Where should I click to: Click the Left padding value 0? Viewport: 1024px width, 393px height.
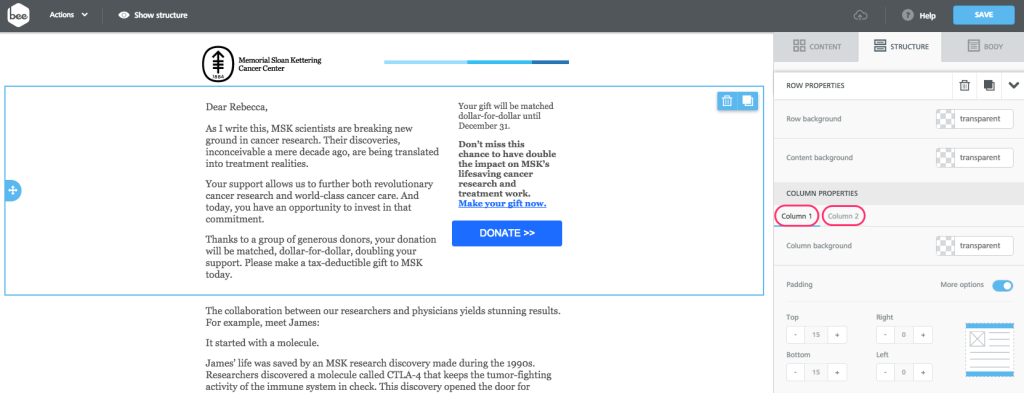[x=904, y=373]
